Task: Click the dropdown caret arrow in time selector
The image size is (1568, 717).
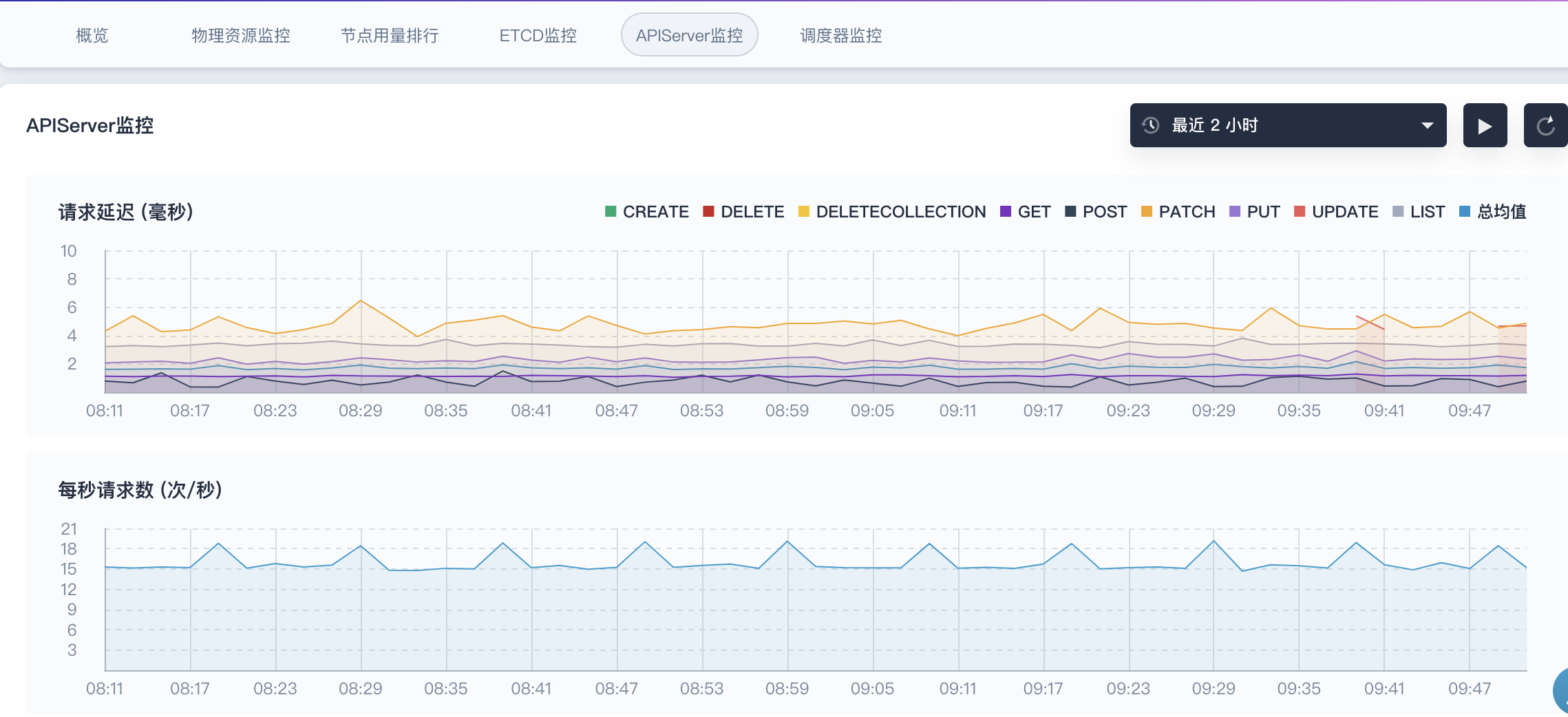Action: pyautogui.click(x=1427, y=125)
